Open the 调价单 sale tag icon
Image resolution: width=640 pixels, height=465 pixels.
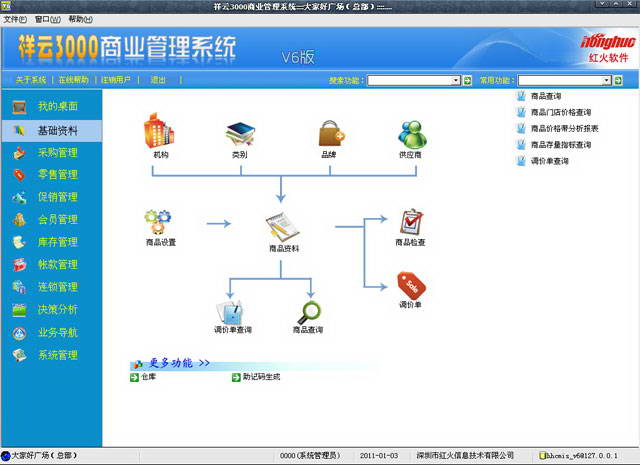click(x=411, y=285)
